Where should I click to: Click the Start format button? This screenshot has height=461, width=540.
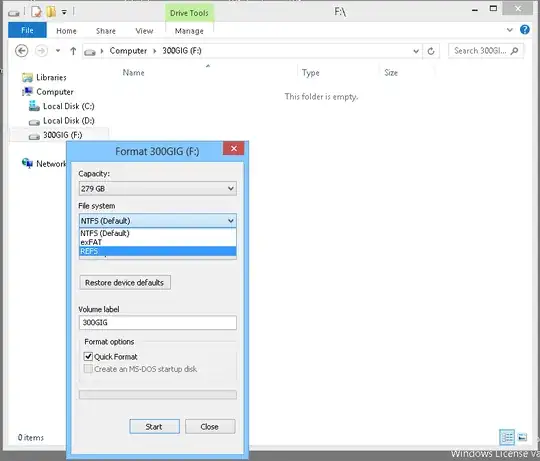[x=154, y=427]
